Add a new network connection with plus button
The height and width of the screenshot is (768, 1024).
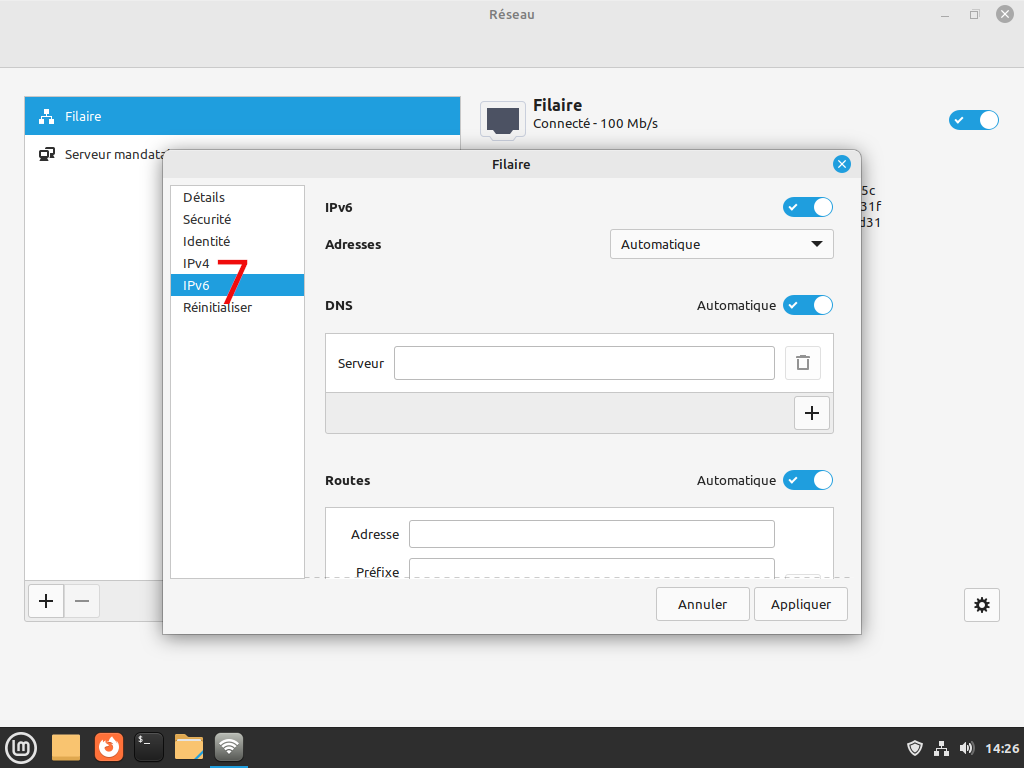point(46,601)
